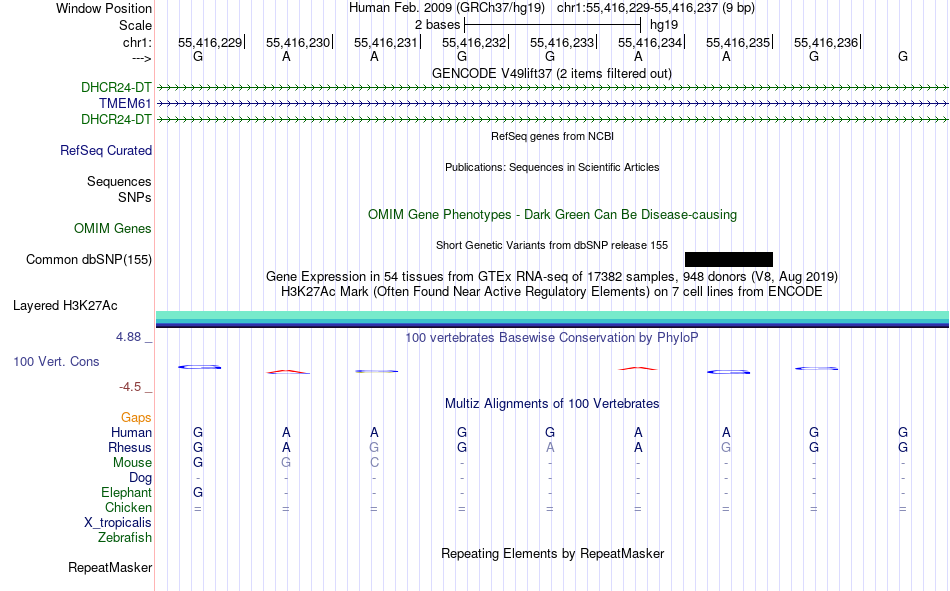Select the Zebrafish species label
The width and height of the screenshot is (950, 591).
tap(125, 537)
